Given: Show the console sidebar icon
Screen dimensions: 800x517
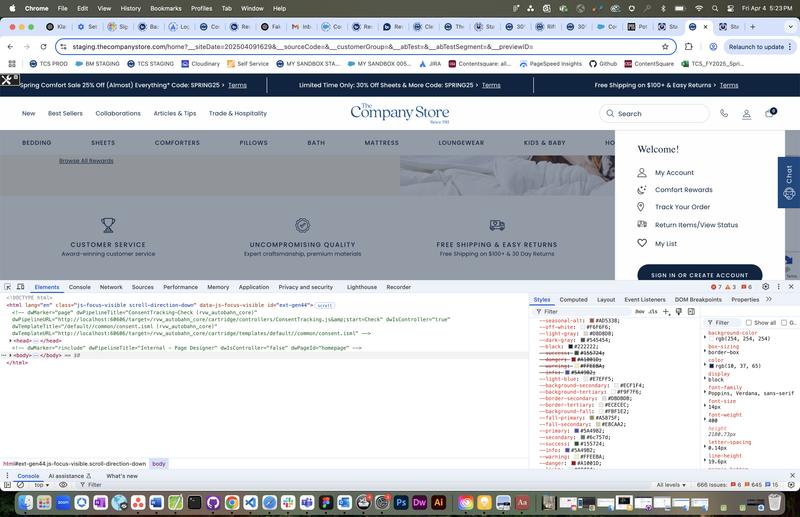Looking at the screenshot, I should pos(8,485).
